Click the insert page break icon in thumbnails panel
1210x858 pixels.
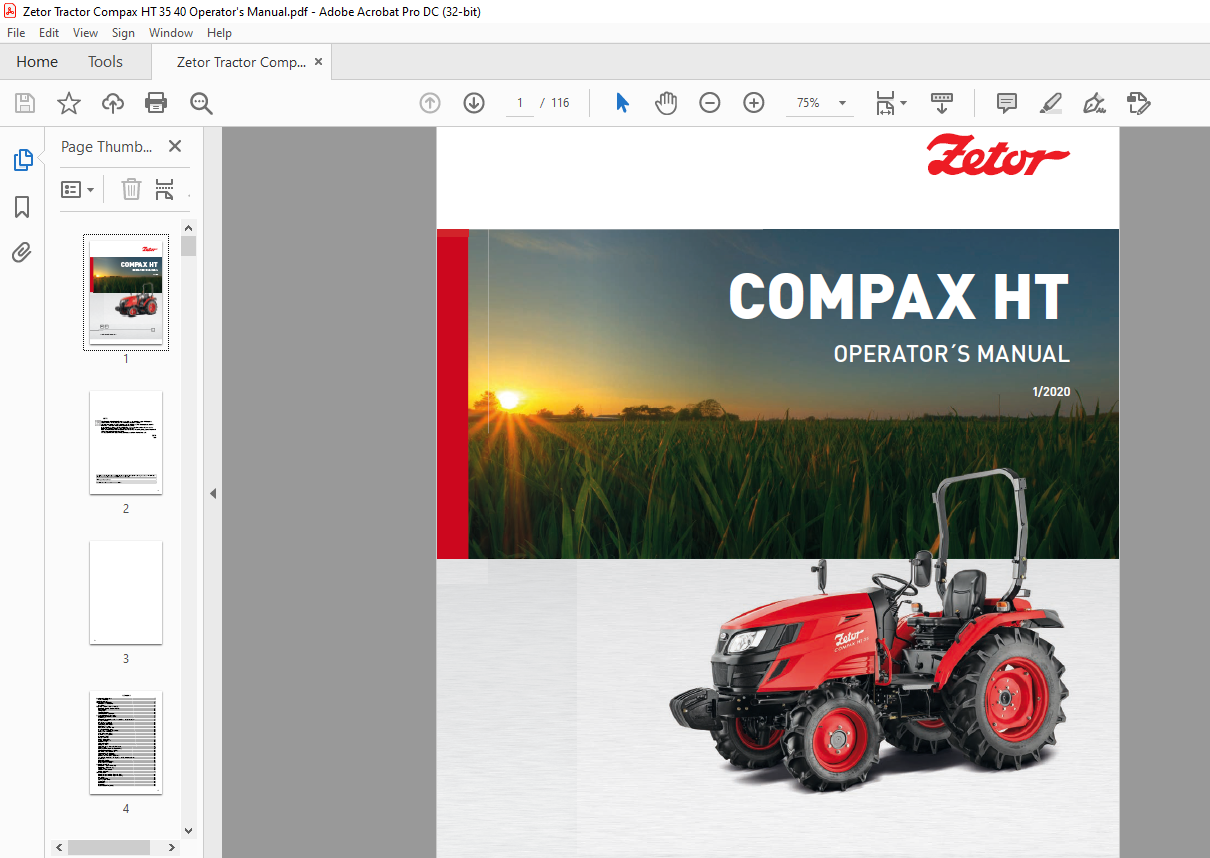[x=165, y=189]
